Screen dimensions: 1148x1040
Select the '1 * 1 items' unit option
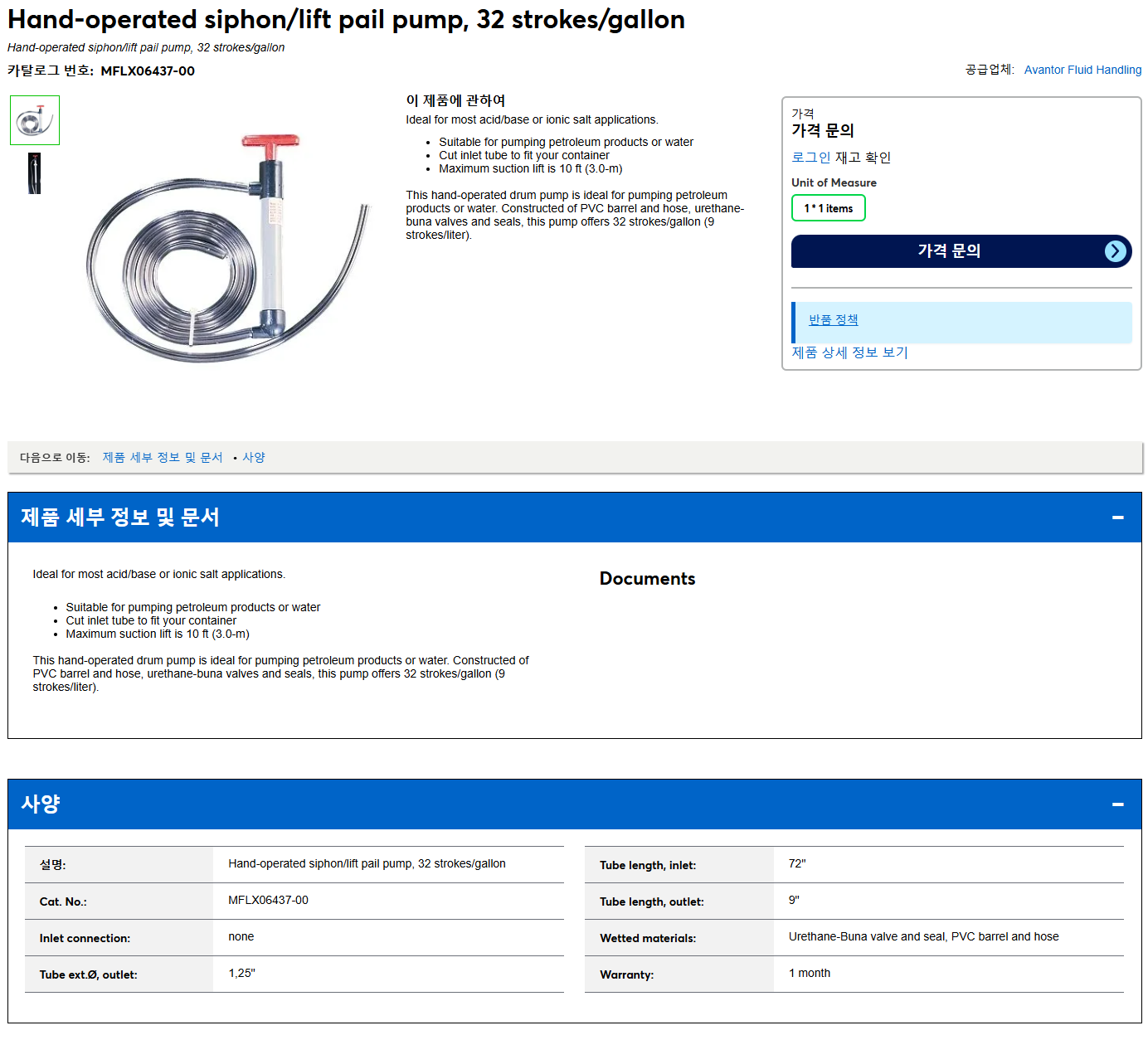[x=829, y=208]
